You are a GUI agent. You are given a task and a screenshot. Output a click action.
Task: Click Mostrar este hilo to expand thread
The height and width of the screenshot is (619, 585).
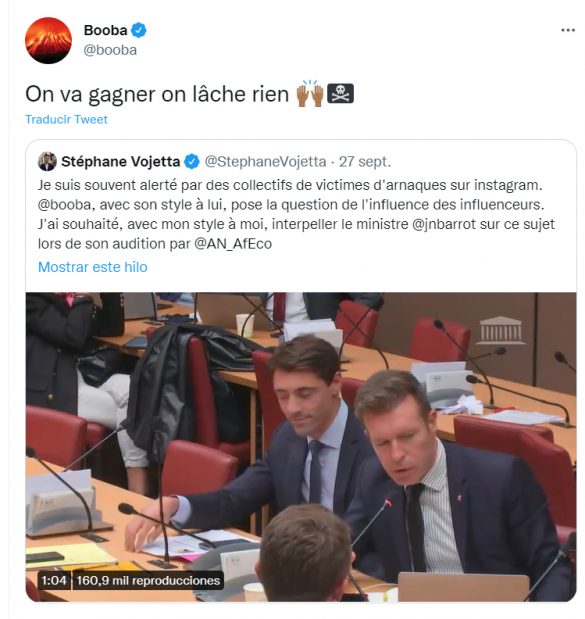pyautogui.click(x=93, y=267)
